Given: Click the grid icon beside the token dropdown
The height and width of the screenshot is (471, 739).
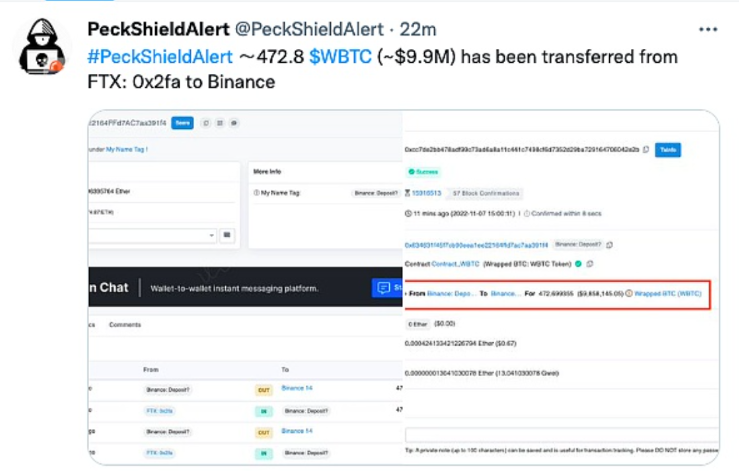Looking at the screenshot, I should [228, 235].
